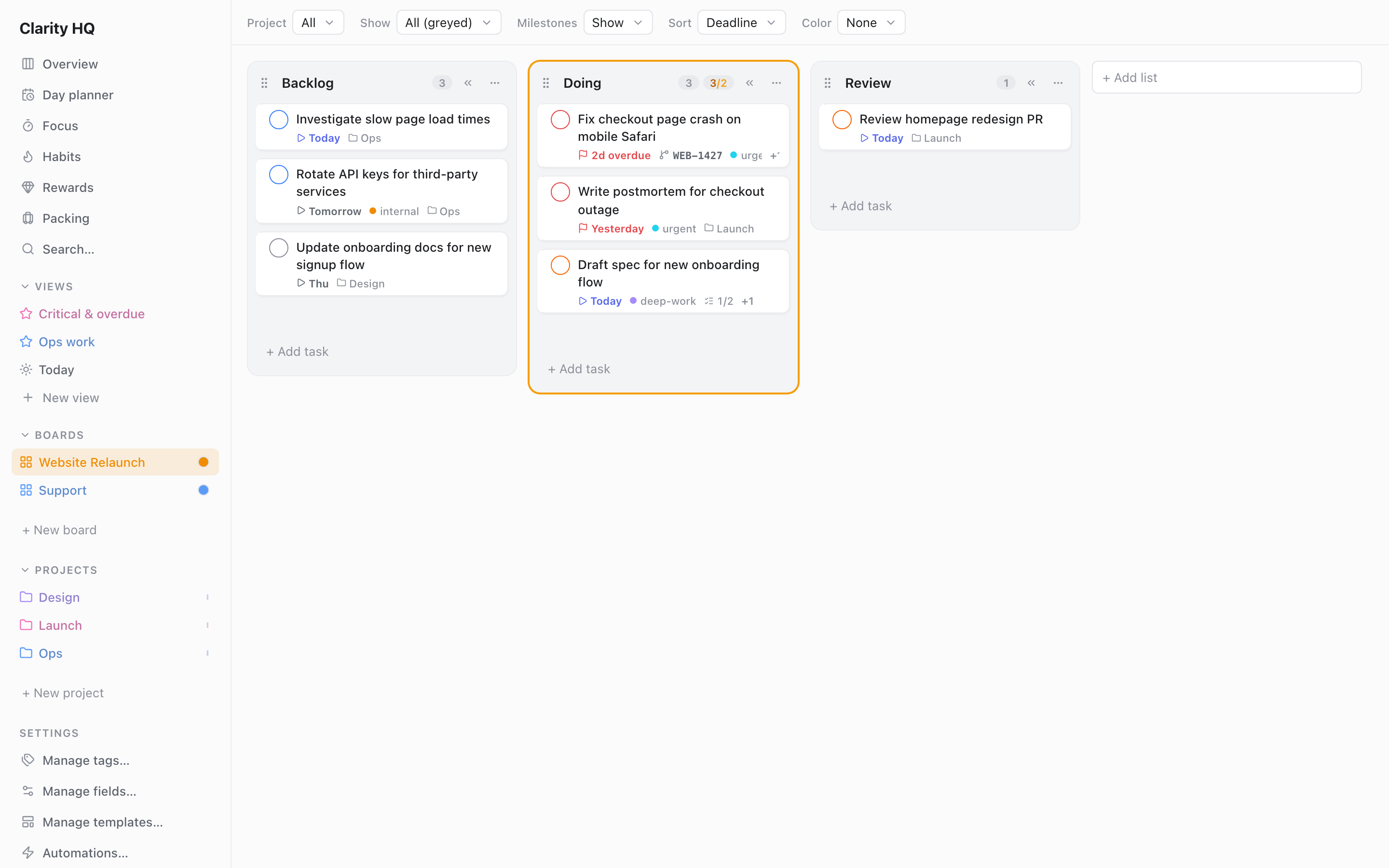Screen dimensions: 1389x868
Task: Open Manage tags settings
Action: [x=115, y=760]
